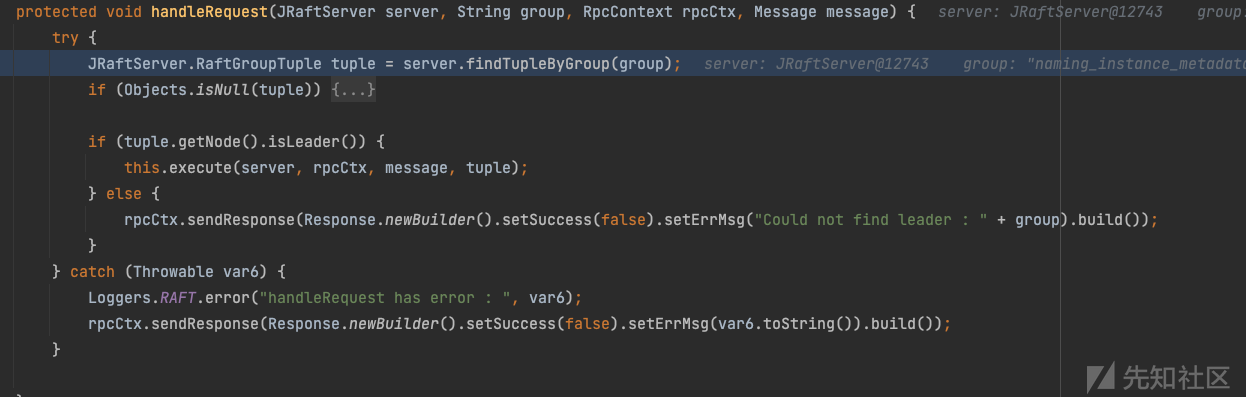
Task: Click the error method on Loggers.RAFT
Action: [226, 298]
